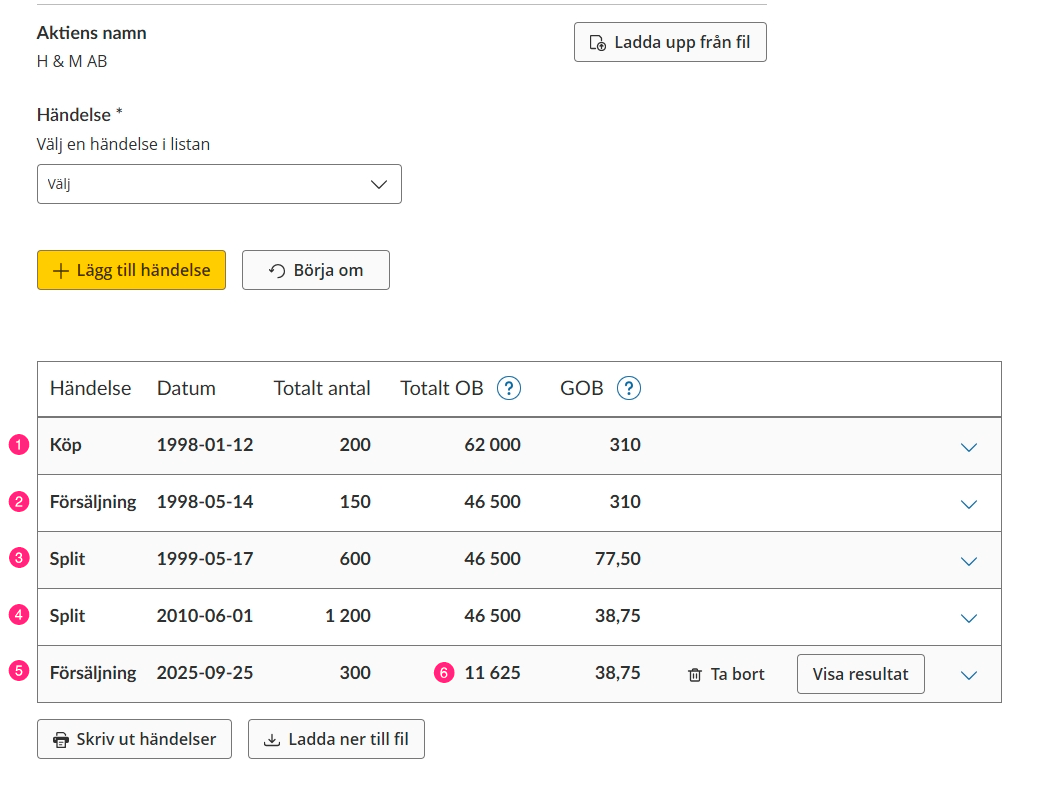Click the help icon next to GOB

click(629, 388)
